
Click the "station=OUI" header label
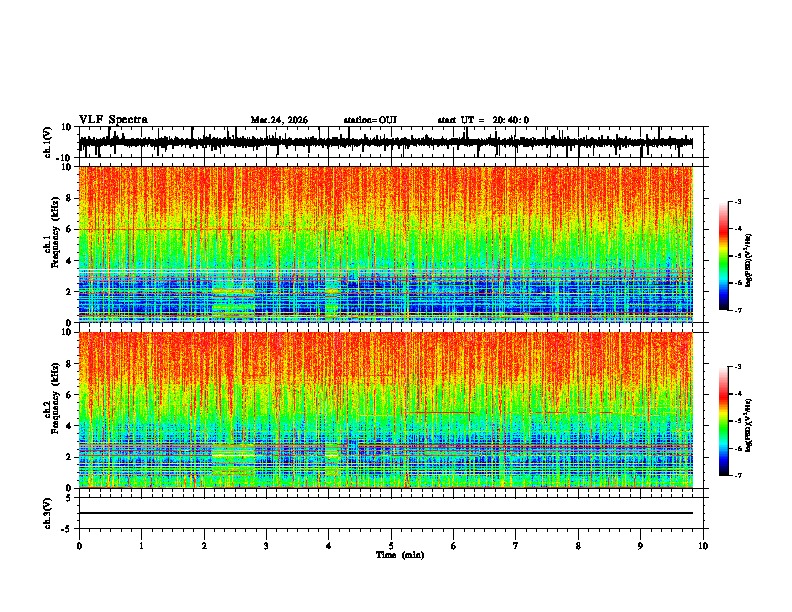click(370, 120)
